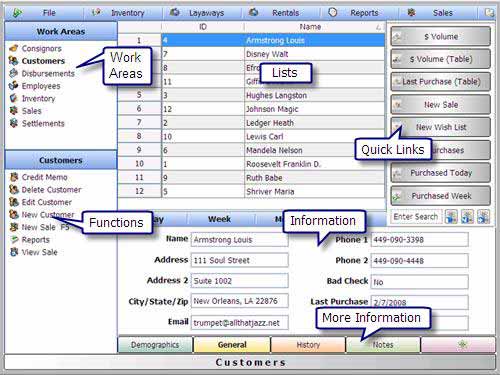500x375 pixels.
Task: Click the Address field 111 Soul Street
Action: coord(239,260)
